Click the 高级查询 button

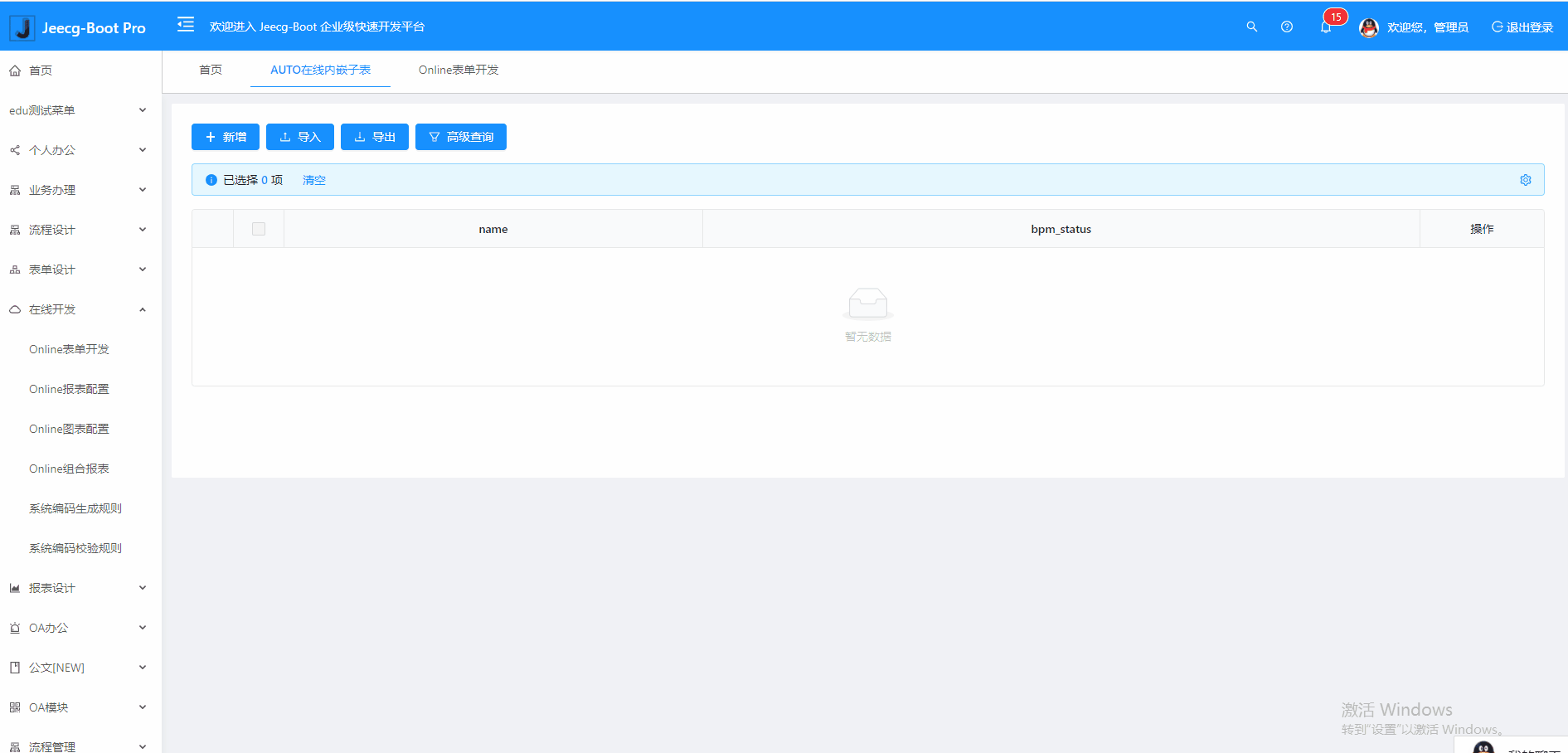pyautogui.click(x=461, y=137)
